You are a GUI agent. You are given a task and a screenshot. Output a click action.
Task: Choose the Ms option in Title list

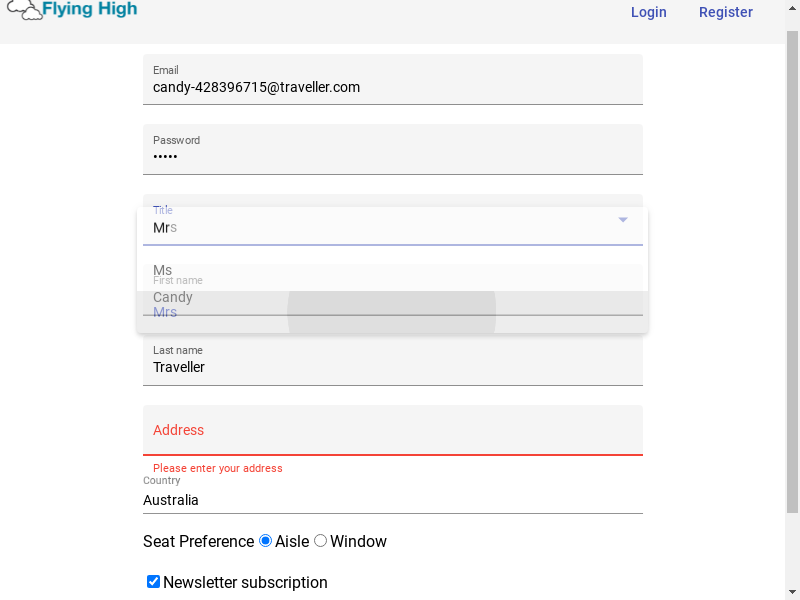(392, 270)
